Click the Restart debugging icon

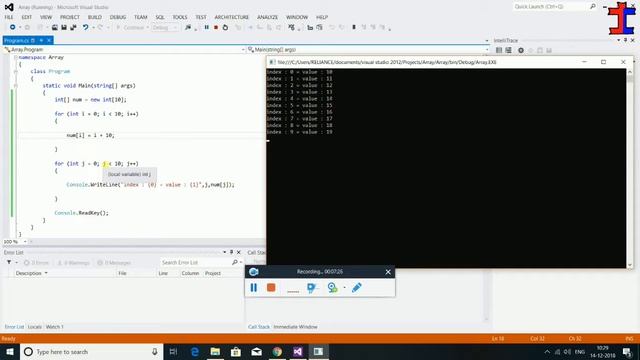click(x=225, y=27)
